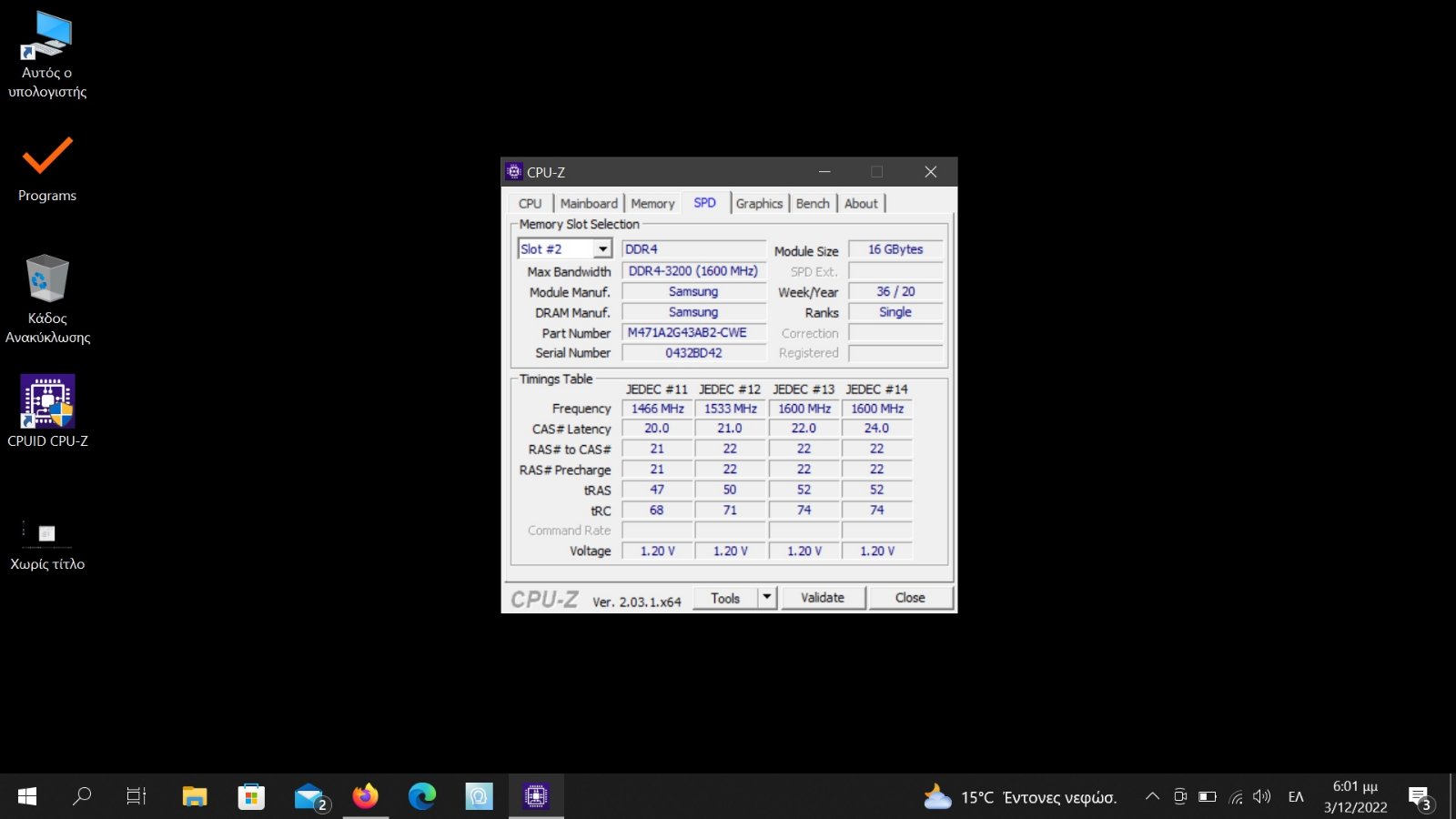Click the CPU-Z taskbar button
Viewport: 1456px width, 819px height.
click(x=536, y=796)
